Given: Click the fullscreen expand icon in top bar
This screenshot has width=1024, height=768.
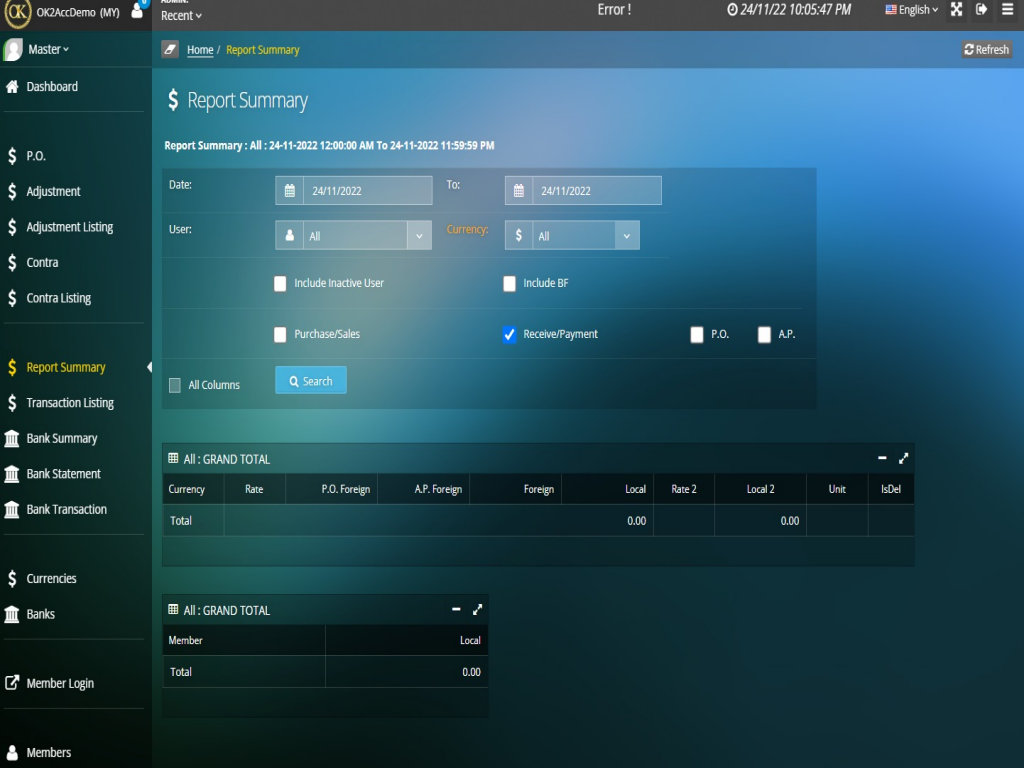Looking at the screenshot, I should click(x=956, y=10).
